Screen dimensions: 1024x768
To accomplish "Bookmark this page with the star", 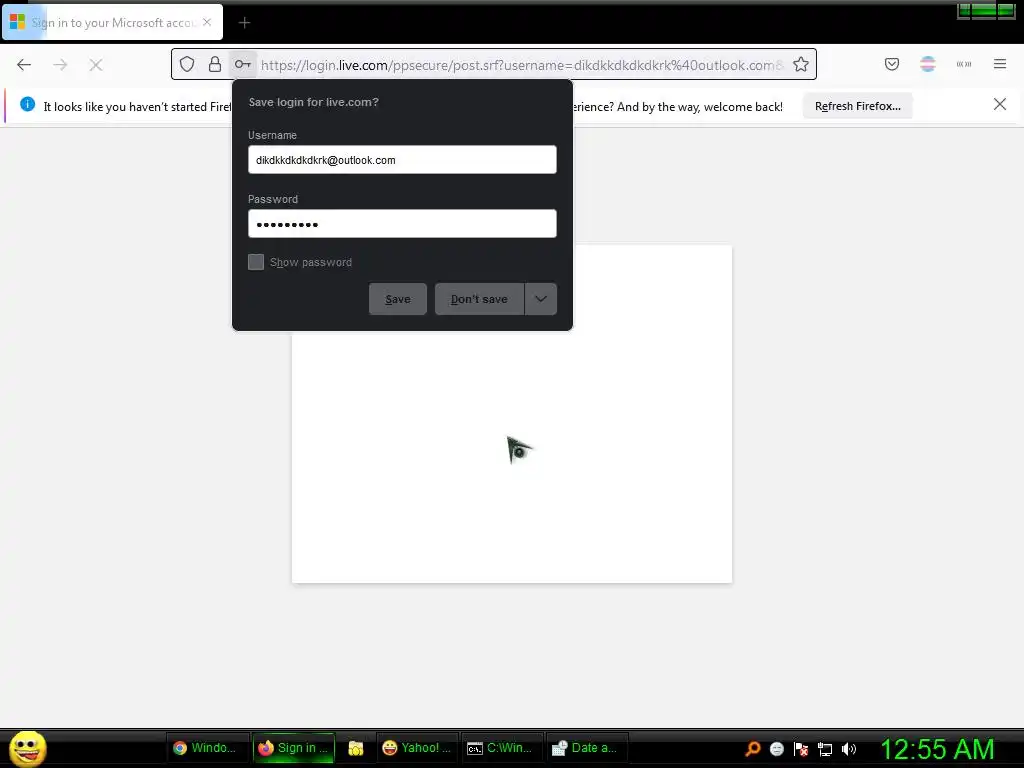I will coord(801,64).
